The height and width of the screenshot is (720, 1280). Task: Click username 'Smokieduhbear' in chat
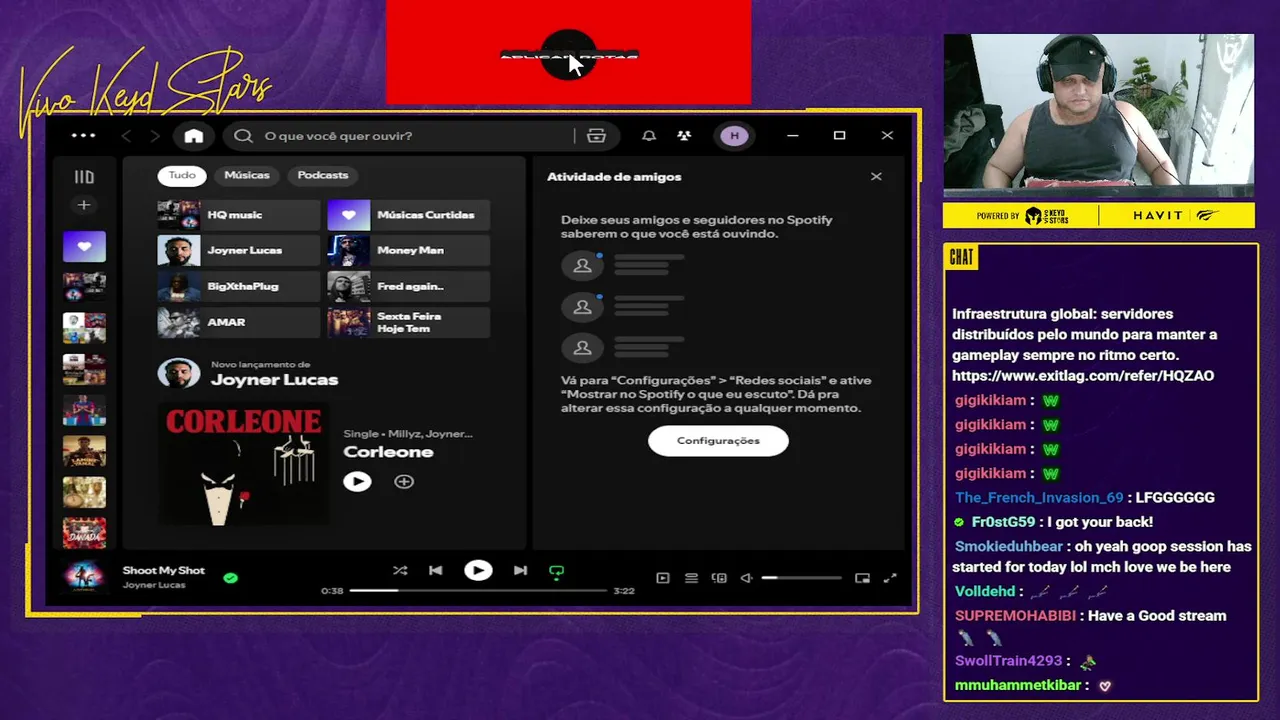(1010, 547)
